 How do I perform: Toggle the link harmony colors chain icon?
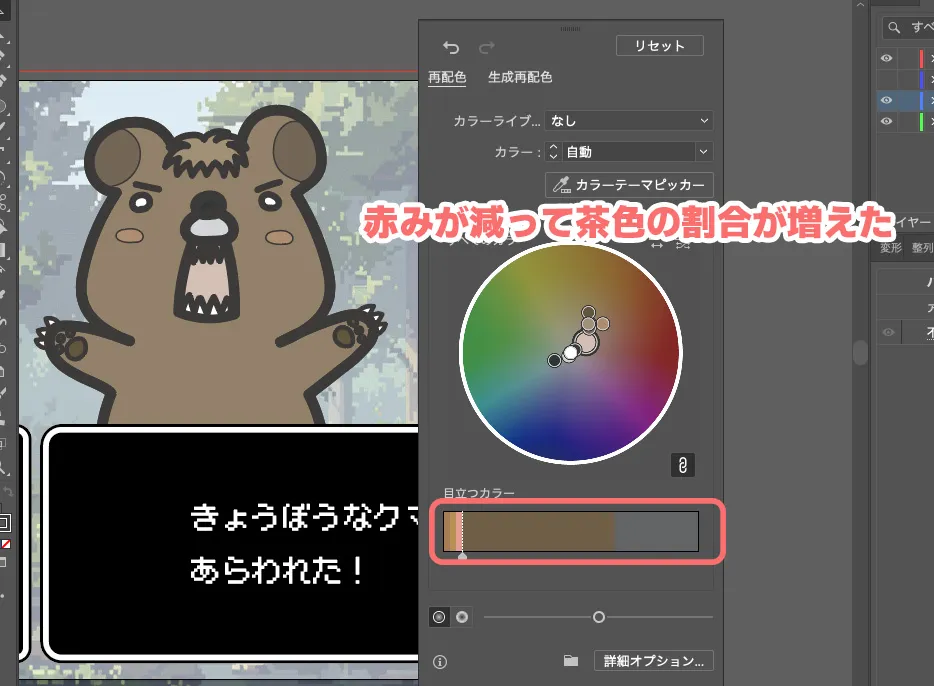tap(683, 464)
